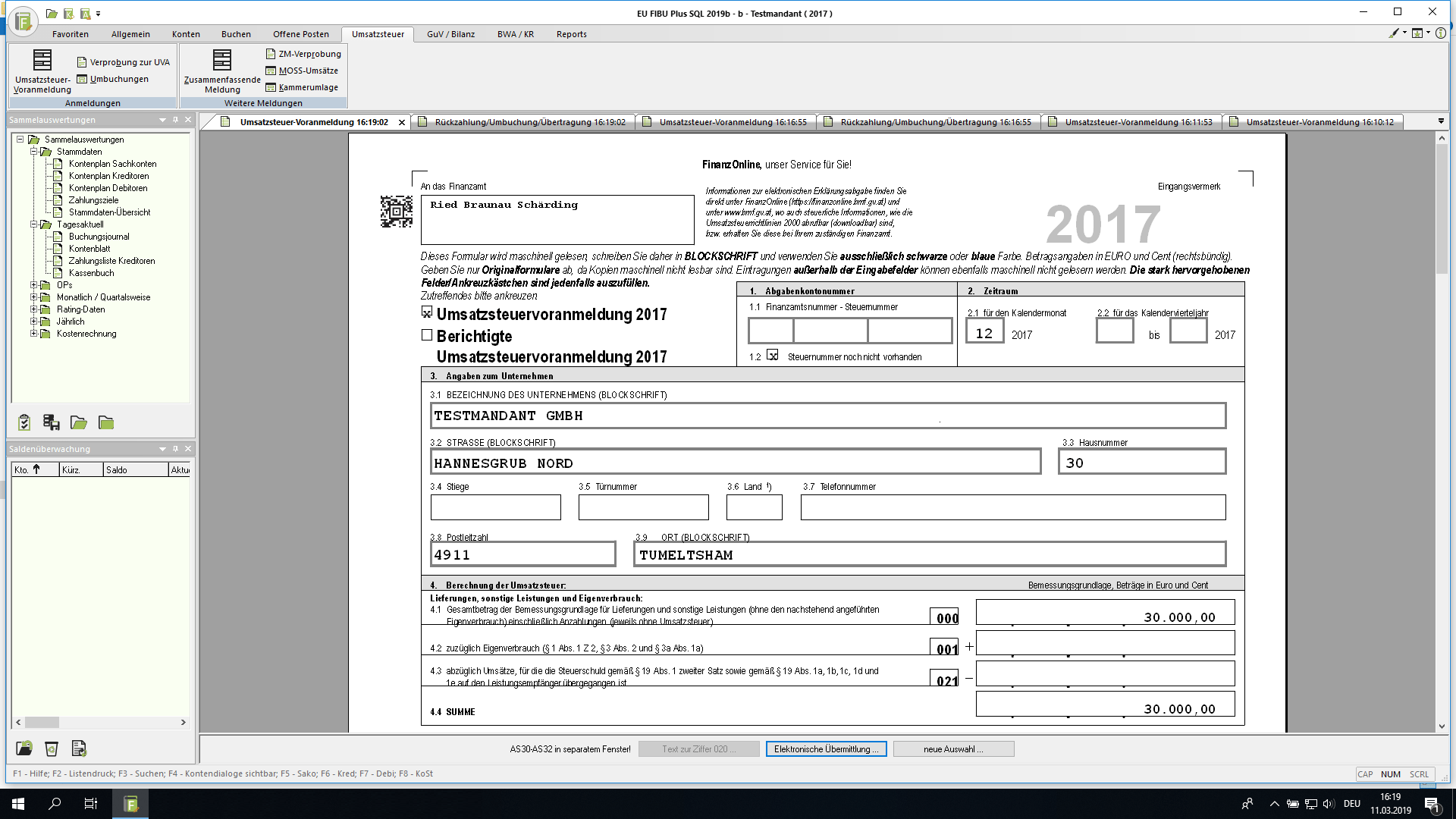Click the Umbuchungen ribbon icon
The height and width of the screenshot is (819, 1456).
[x=82, y=79]
